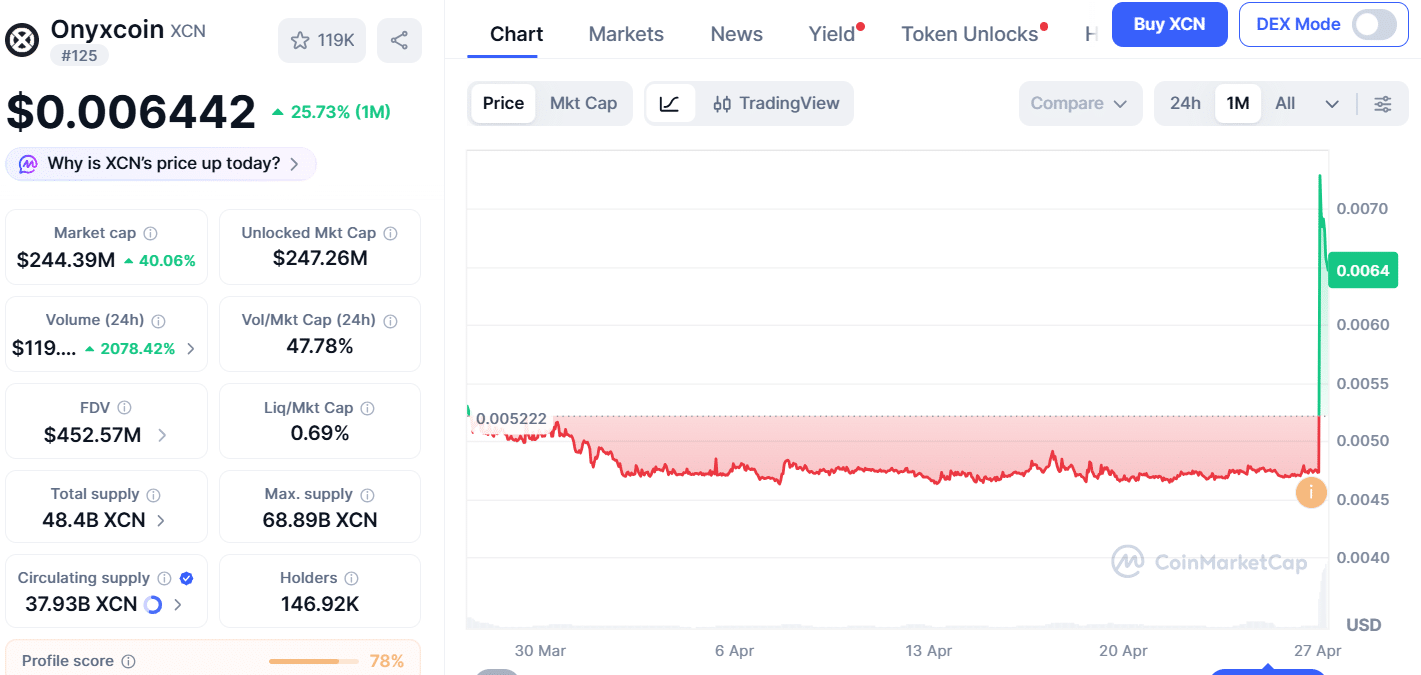Click Liq/Mkt Cap info icon
Viewport: 1421px width, 675px height.
[367, 408]
